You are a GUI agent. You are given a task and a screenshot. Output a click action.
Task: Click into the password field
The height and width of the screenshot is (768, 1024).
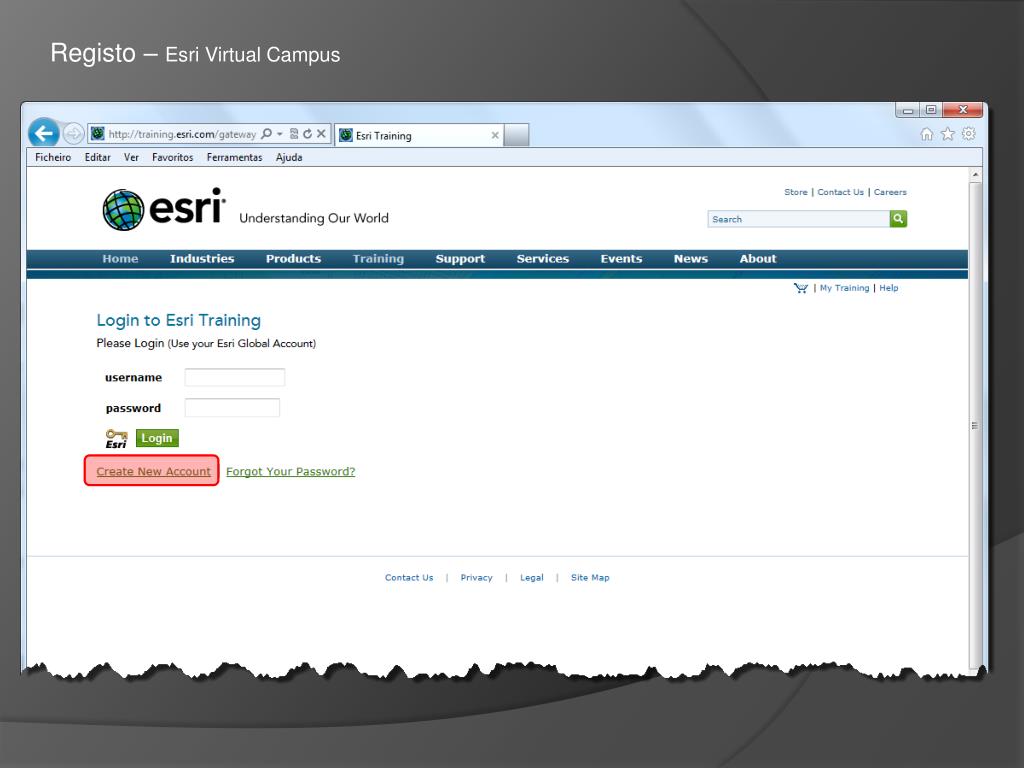232,408
